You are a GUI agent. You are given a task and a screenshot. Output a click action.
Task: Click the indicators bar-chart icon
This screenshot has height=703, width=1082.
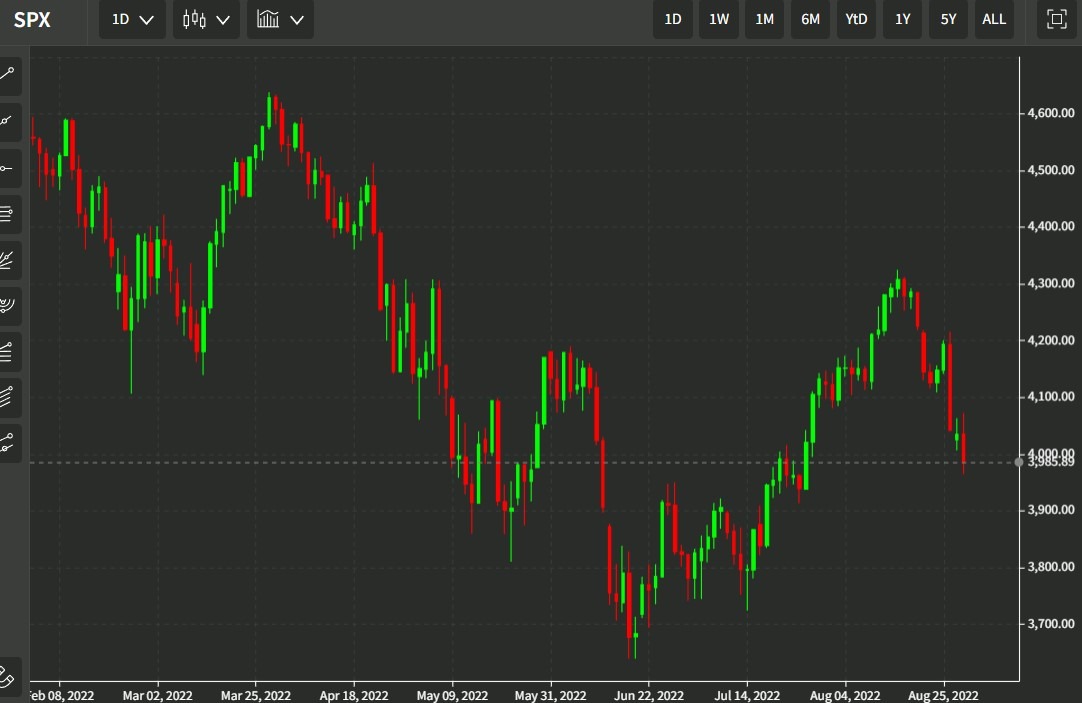click(x=268, y=19)
